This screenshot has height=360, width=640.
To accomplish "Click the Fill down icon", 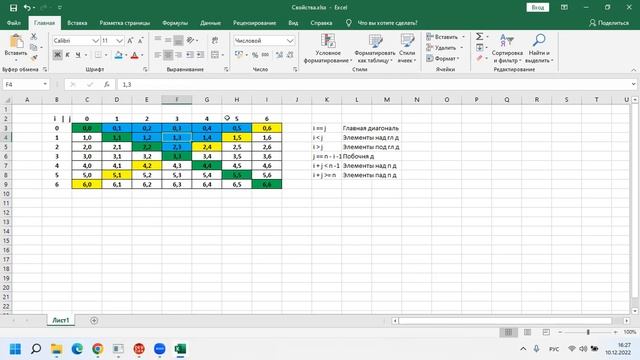I will pyautogui.click(x=480, y=47).
